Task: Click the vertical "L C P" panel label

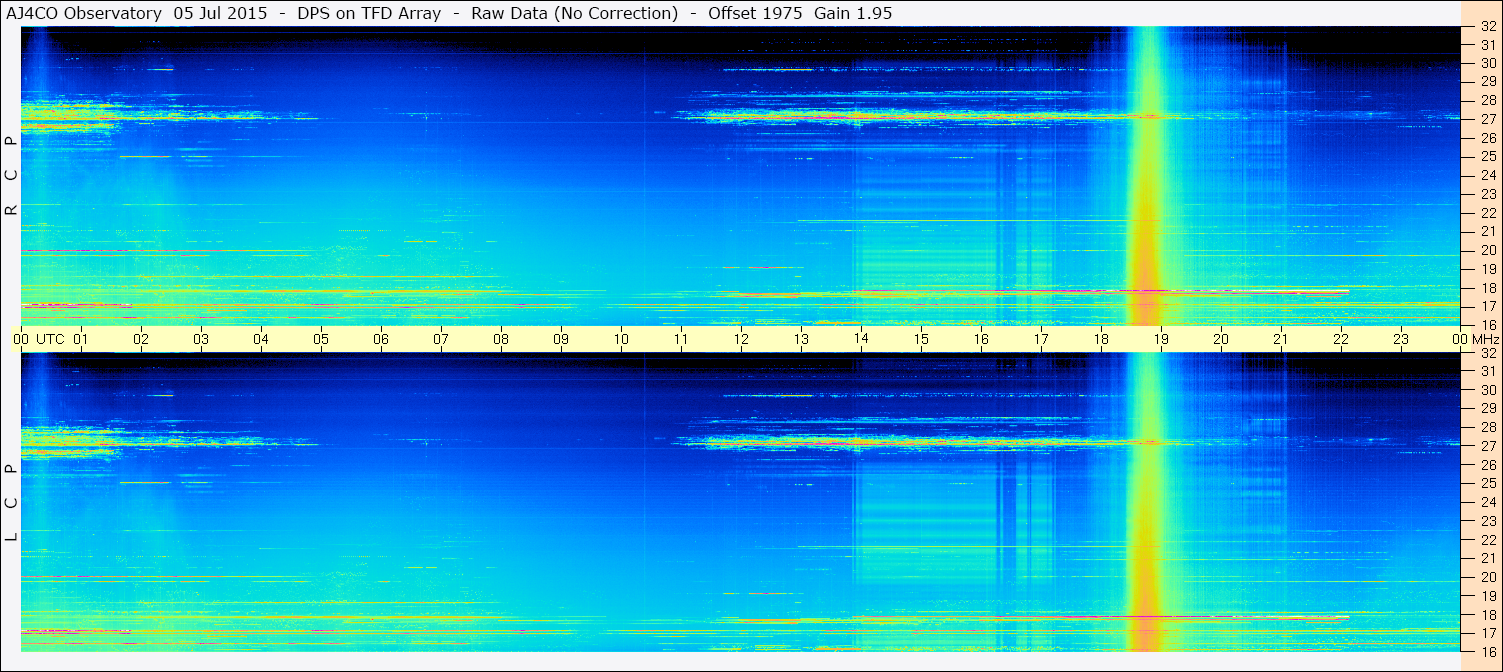Action: pos(11,503)
